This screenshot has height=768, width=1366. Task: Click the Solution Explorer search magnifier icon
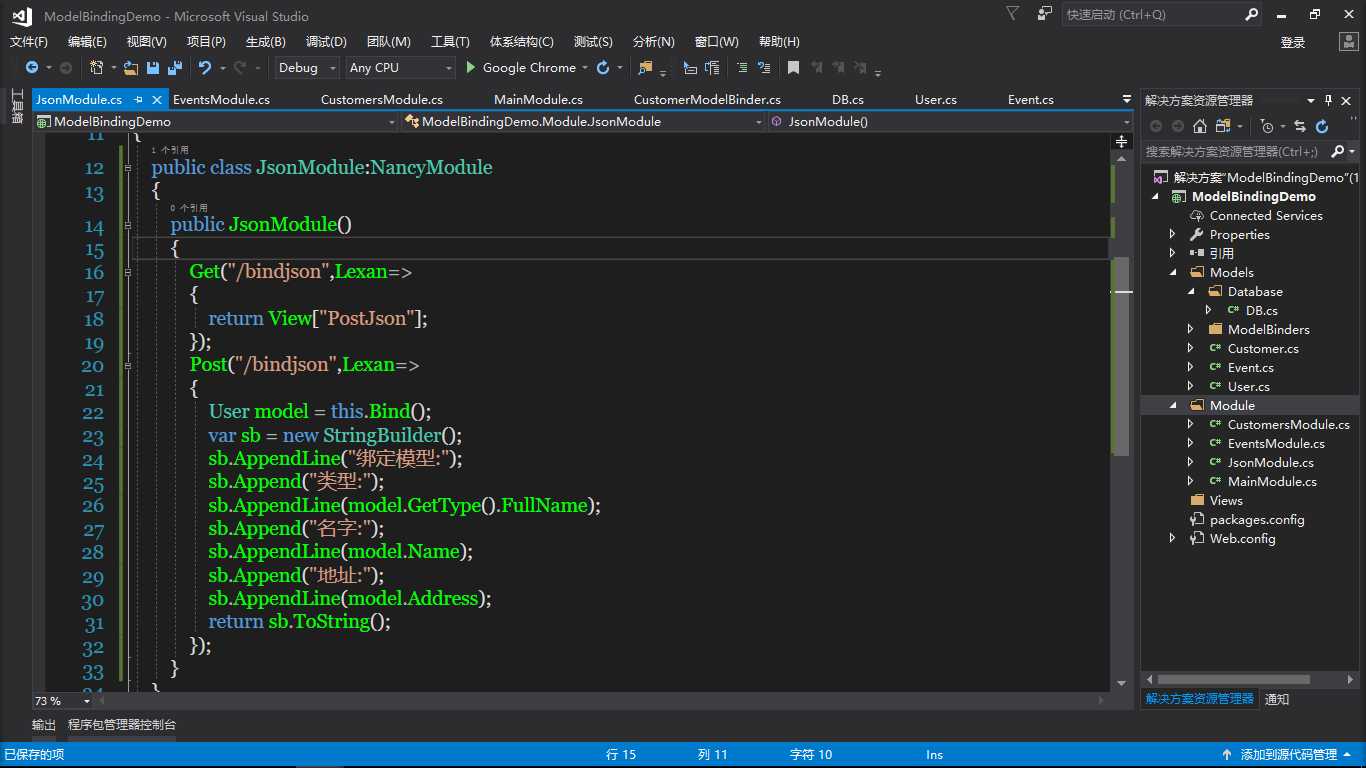click(1338, 151)
